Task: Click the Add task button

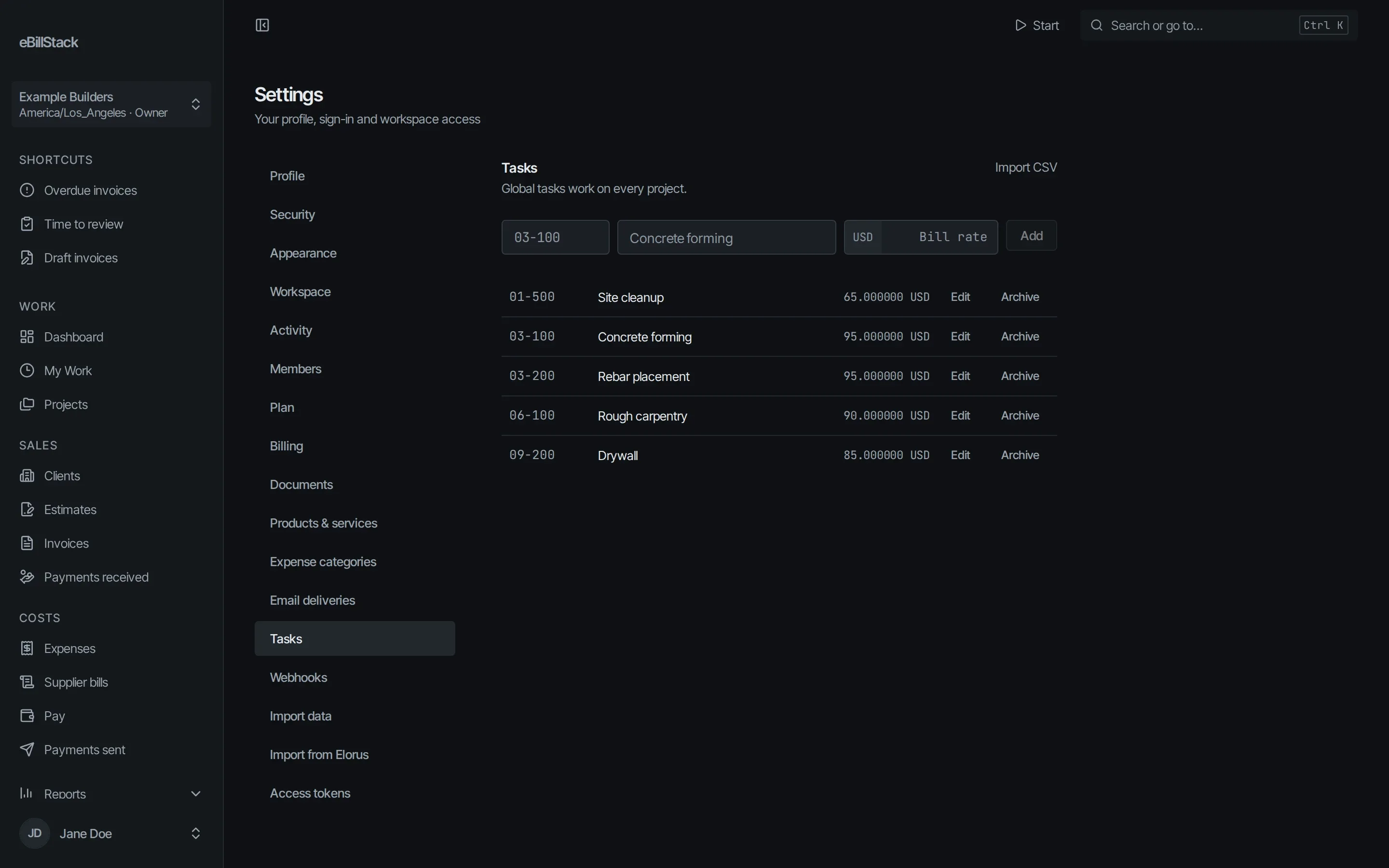Action: click(1031, 235)
